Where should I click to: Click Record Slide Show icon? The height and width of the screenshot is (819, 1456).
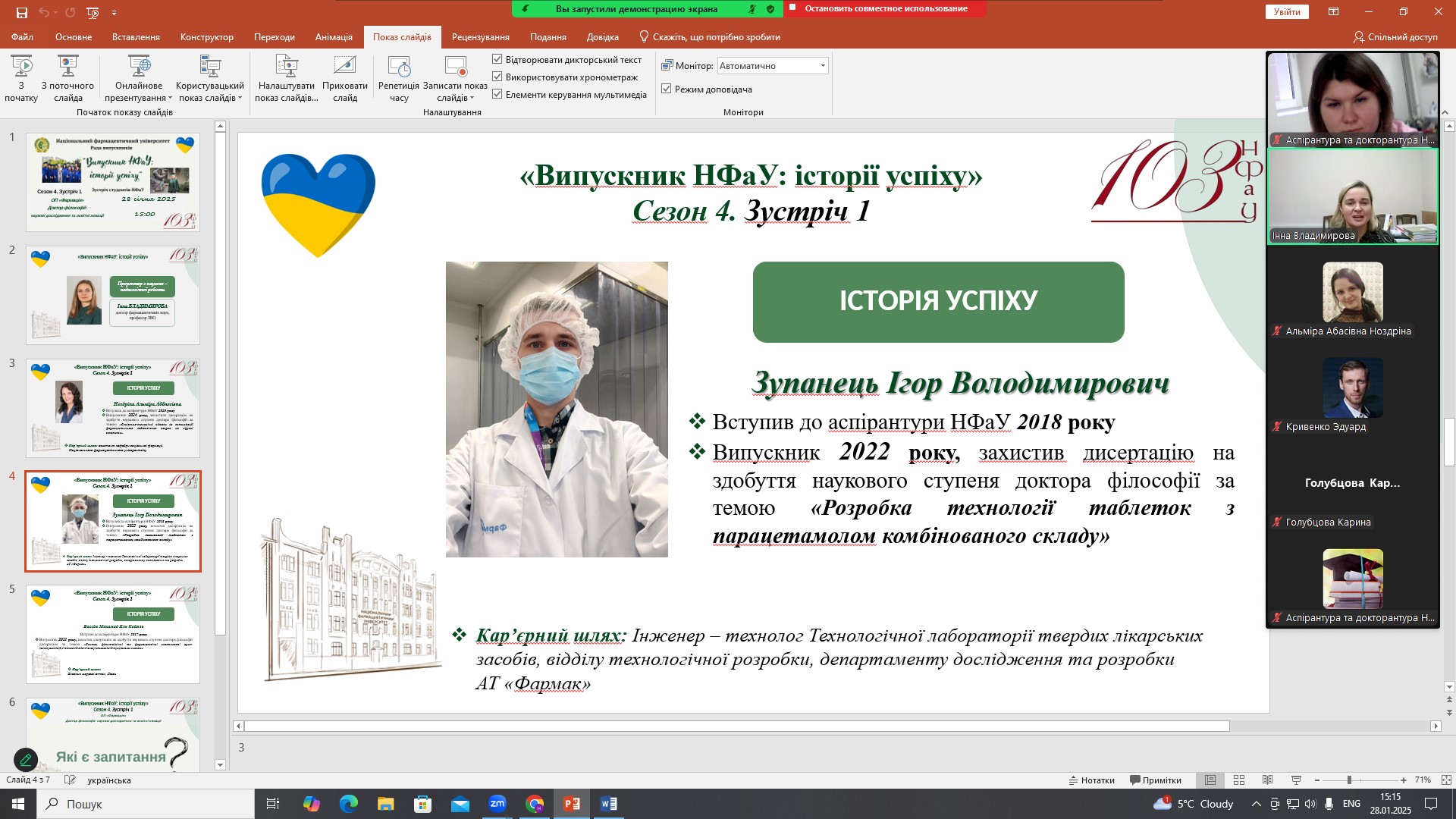tap(456, 67)
